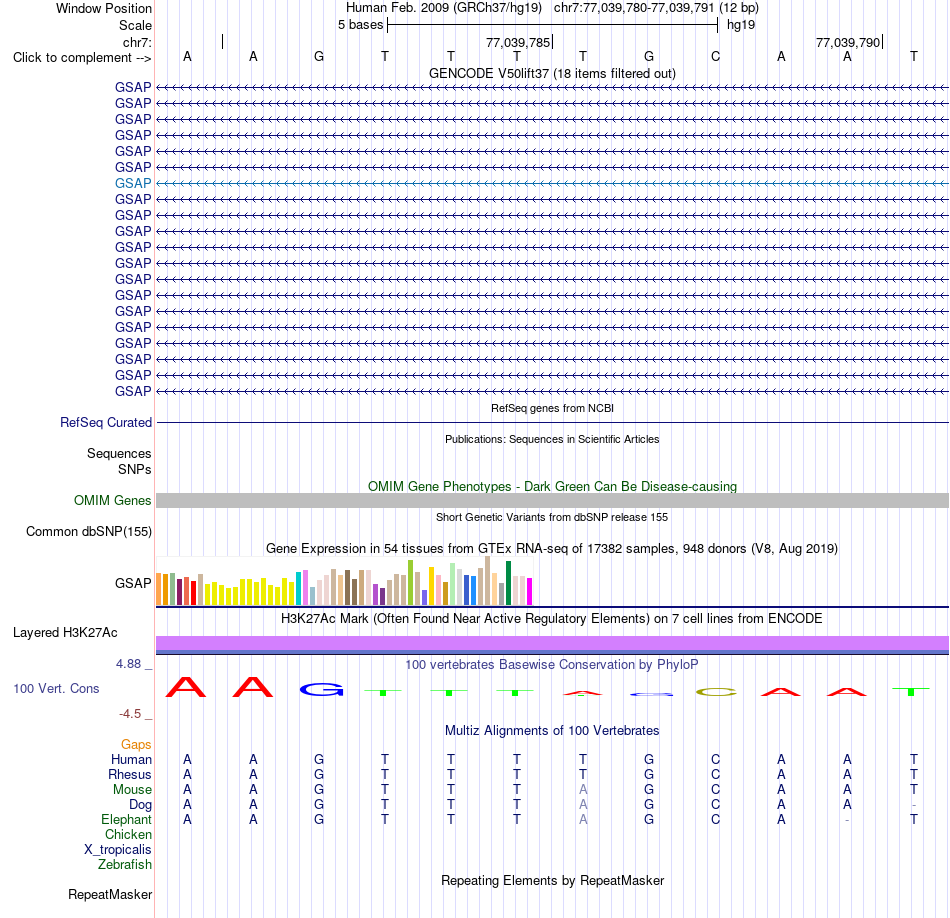
Task: Open 'Multiz Alignments of 100 Vertebrates' title
Action: [552, 731]
